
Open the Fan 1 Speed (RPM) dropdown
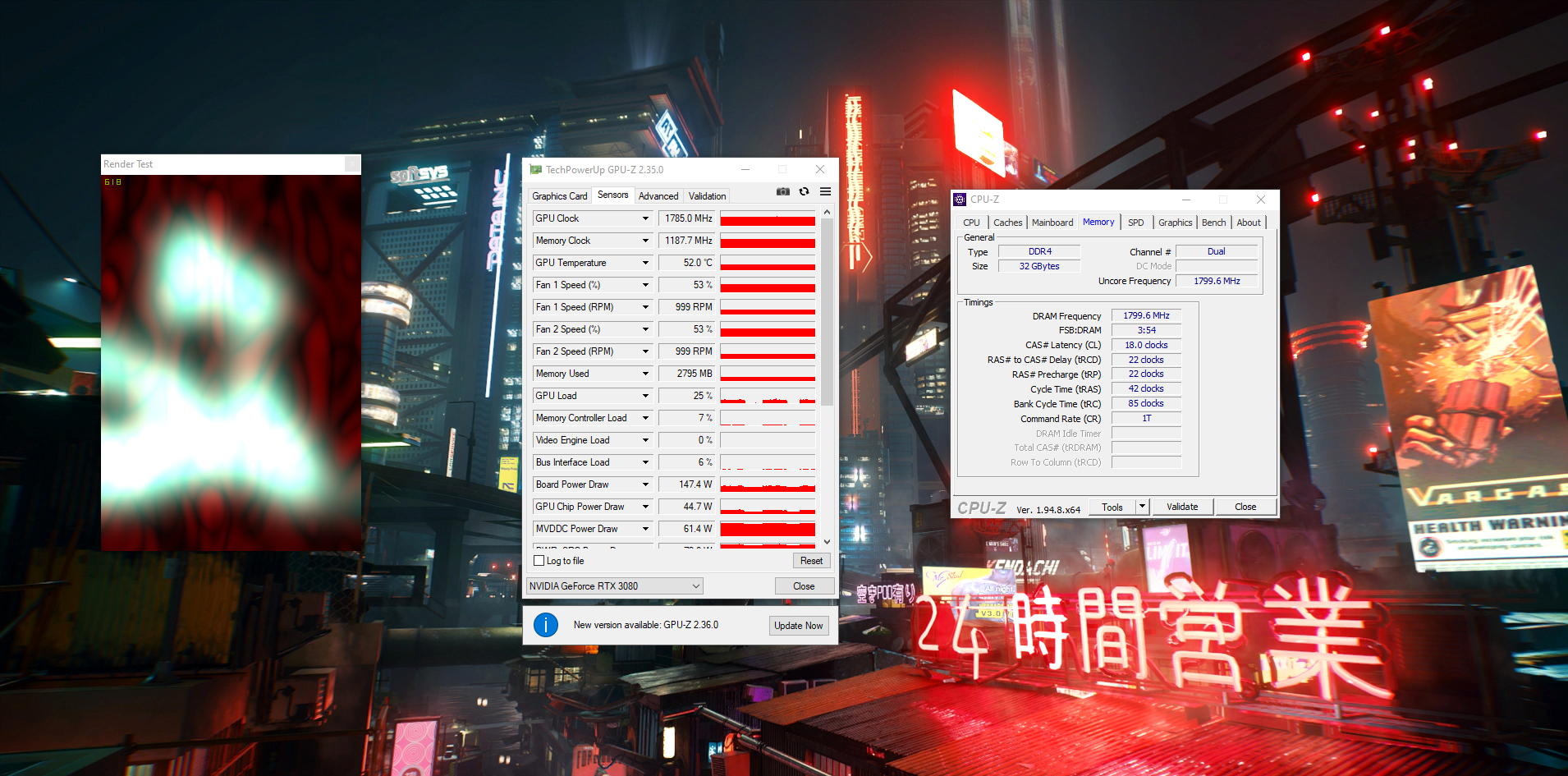645,307
